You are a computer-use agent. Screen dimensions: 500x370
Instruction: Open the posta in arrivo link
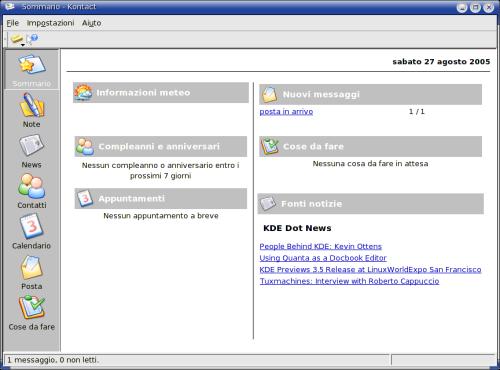pyautogui.click(x=286, y=112)
